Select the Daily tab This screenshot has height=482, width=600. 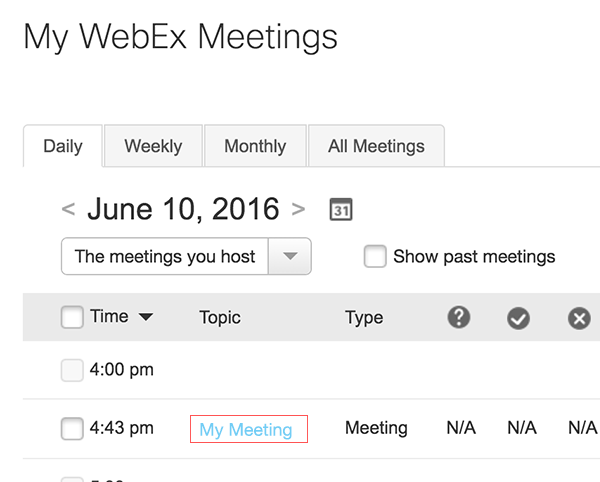[63, 146]
